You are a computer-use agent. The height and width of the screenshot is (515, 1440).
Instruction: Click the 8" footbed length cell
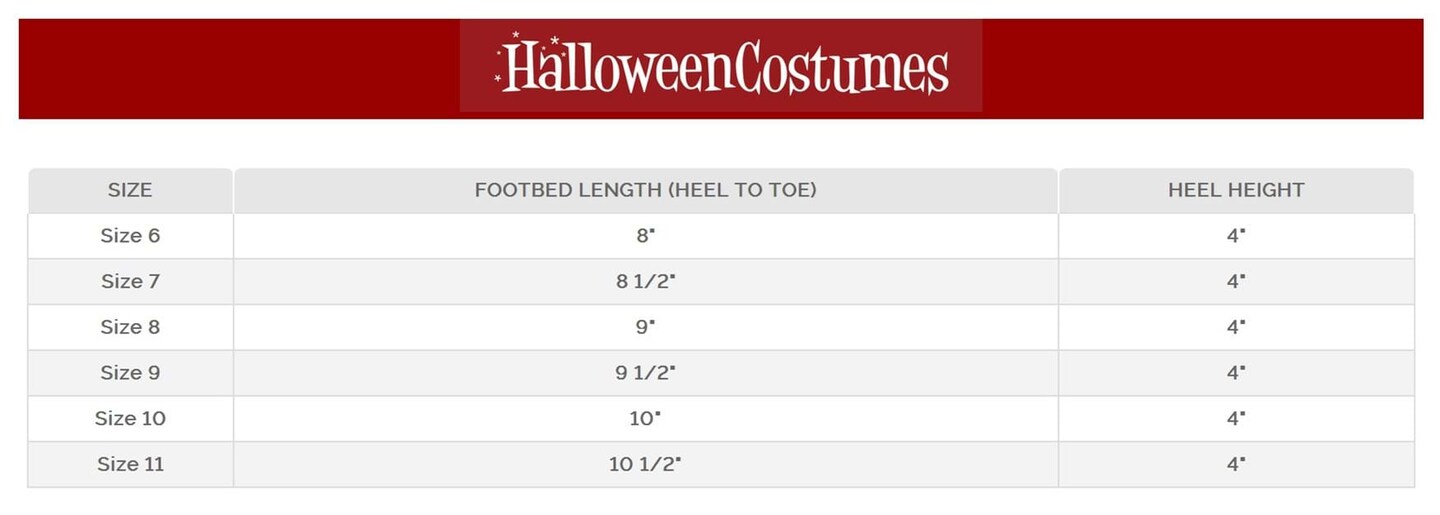click(645, 236)
